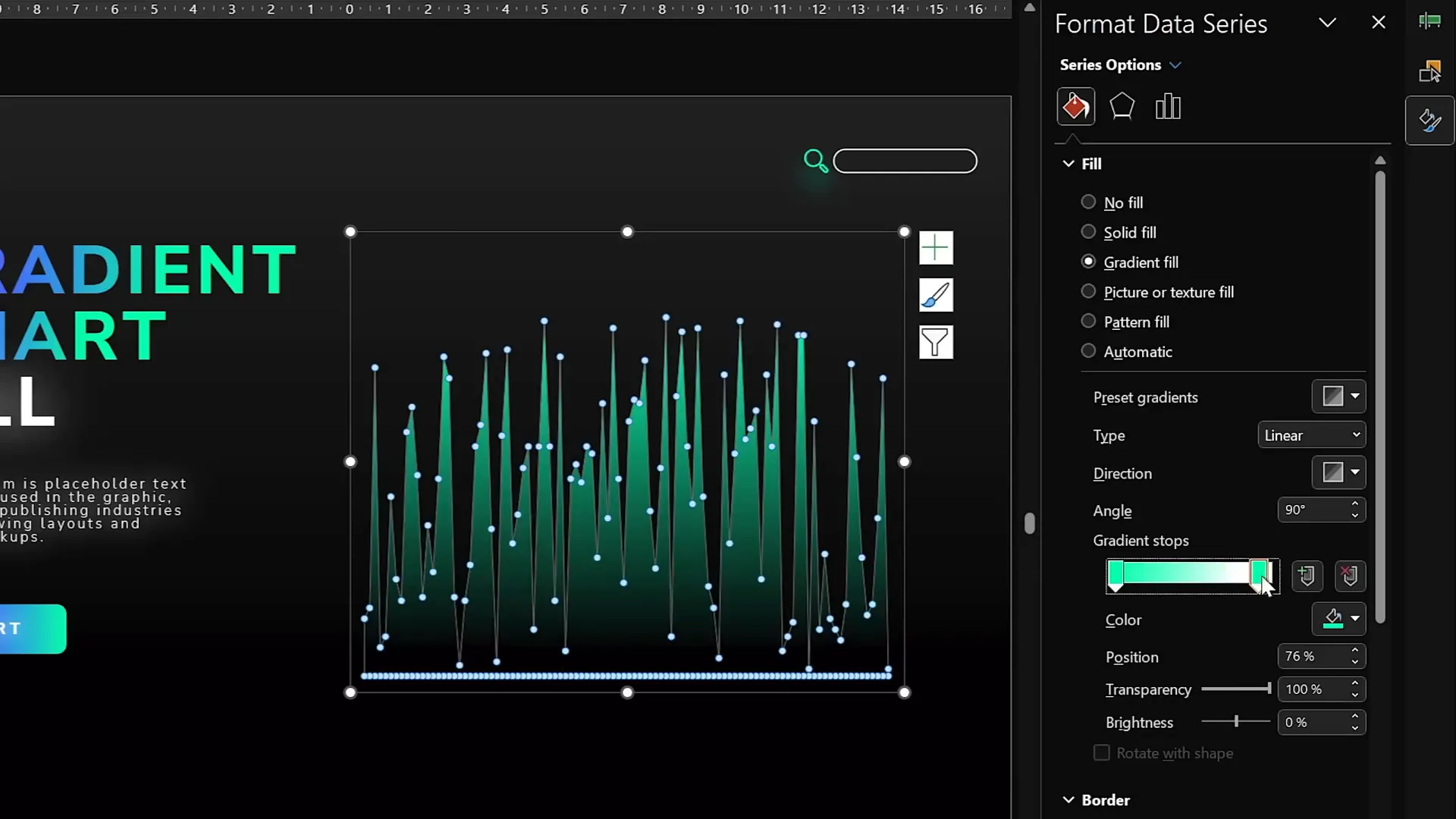Toggle the Rotate with shape checkbox
1456x819 pixels.
click(x=1101, y=752)
